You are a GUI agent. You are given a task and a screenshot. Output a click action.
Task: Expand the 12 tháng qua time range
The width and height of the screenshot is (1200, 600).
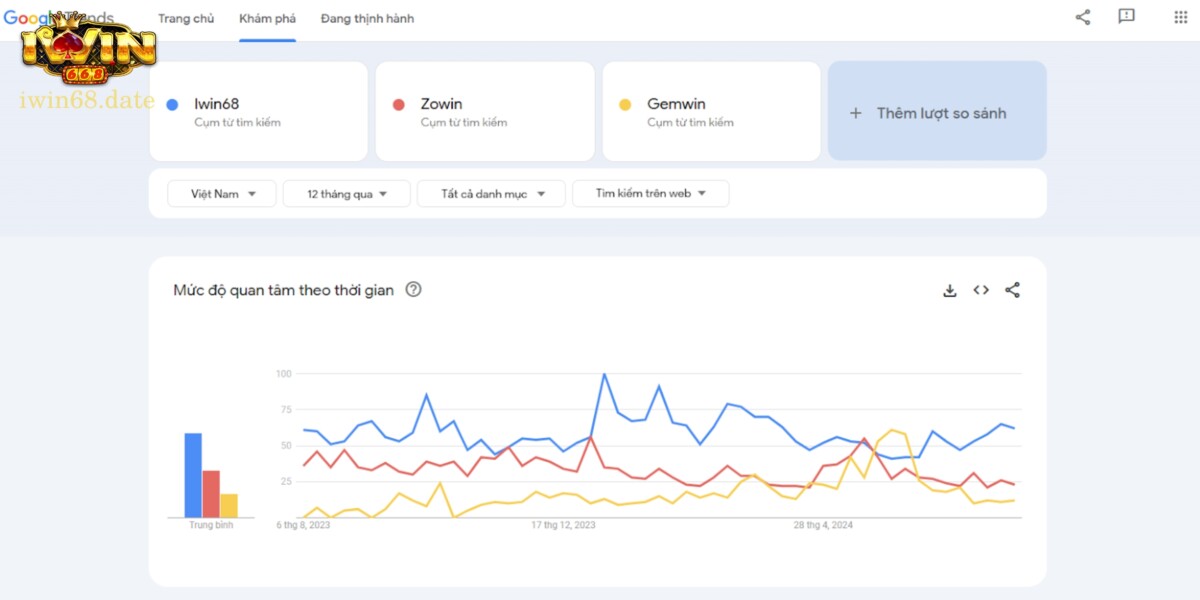point(346,194)
